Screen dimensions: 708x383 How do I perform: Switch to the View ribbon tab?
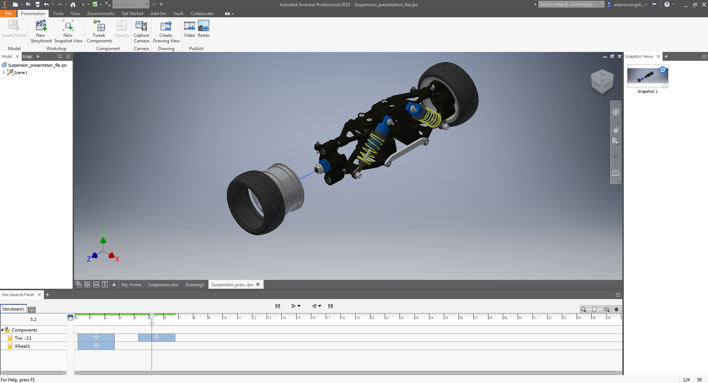pos(75,14)
